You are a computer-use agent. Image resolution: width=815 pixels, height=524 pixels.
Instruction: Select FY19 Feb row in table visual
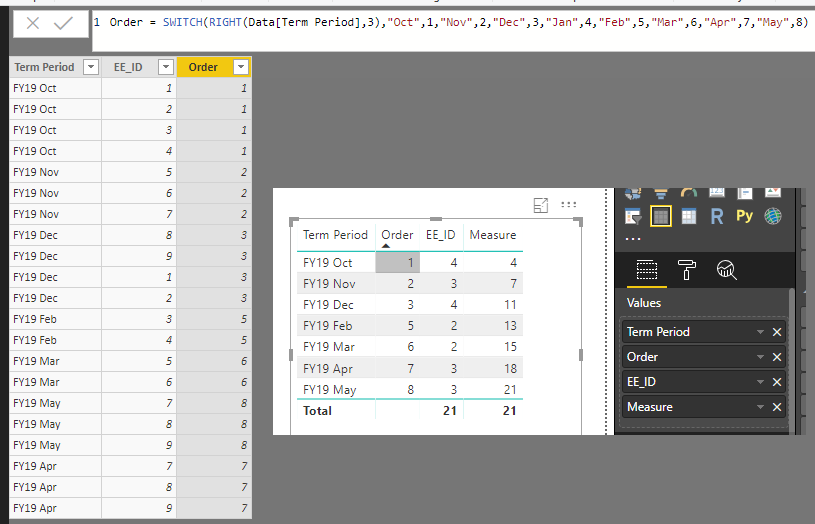click(410, 326)
